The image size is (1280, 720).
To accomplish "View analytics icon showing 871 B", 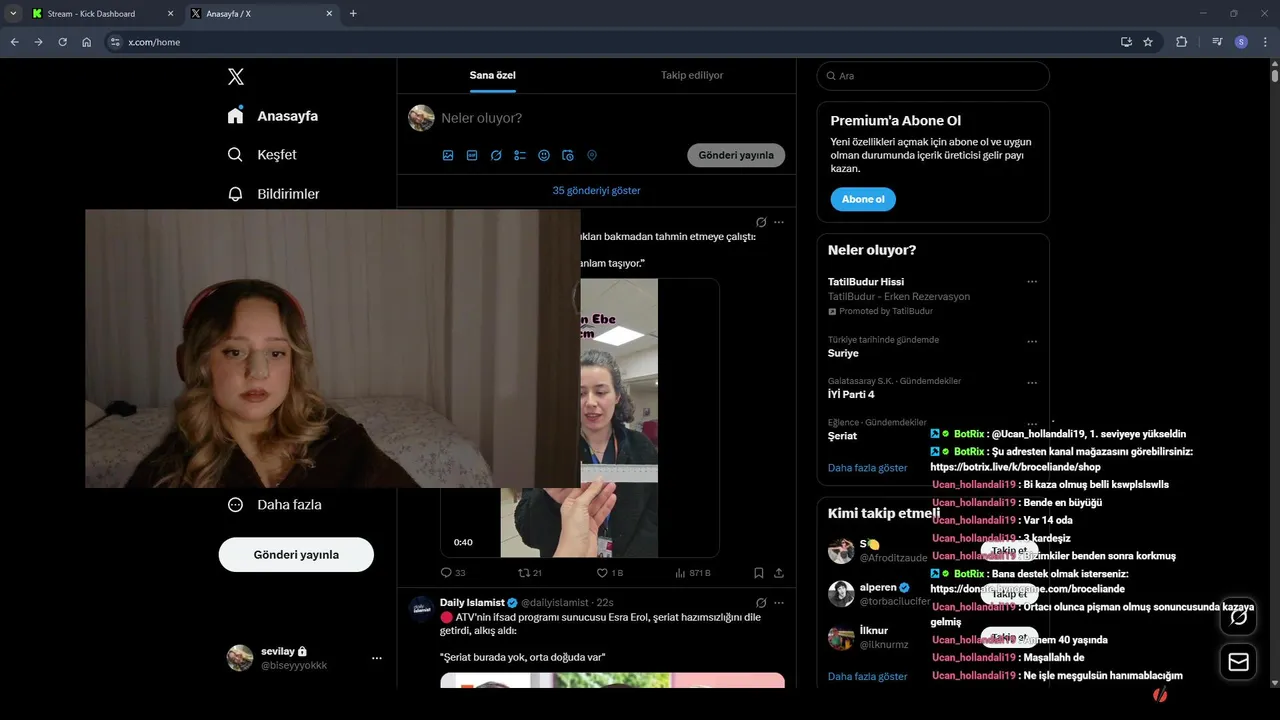I will click(x=692, y=573).
